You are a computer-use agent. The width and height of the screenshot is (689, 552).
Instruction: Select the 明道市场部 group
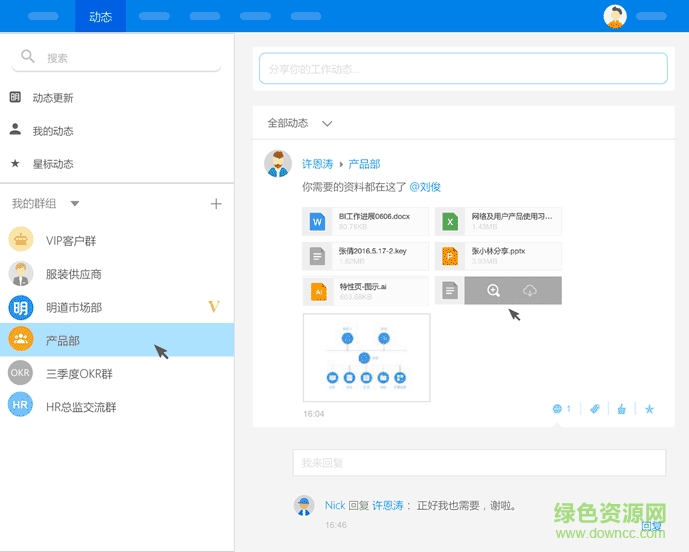point(73,307)
